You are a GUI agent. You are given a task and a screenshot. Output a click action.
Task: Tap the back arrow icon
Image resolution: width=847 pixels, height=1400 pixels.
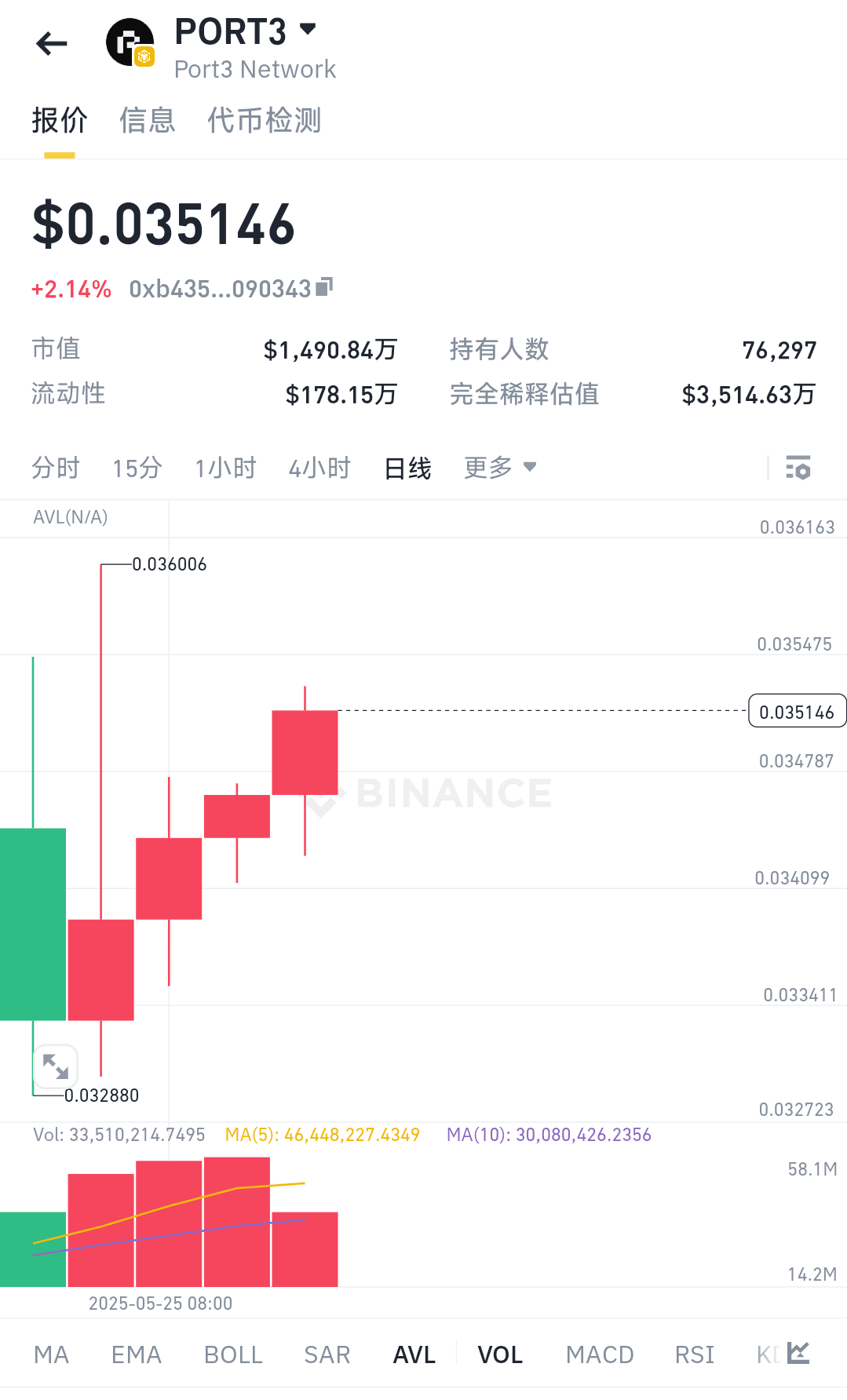(x=52, y=44)
